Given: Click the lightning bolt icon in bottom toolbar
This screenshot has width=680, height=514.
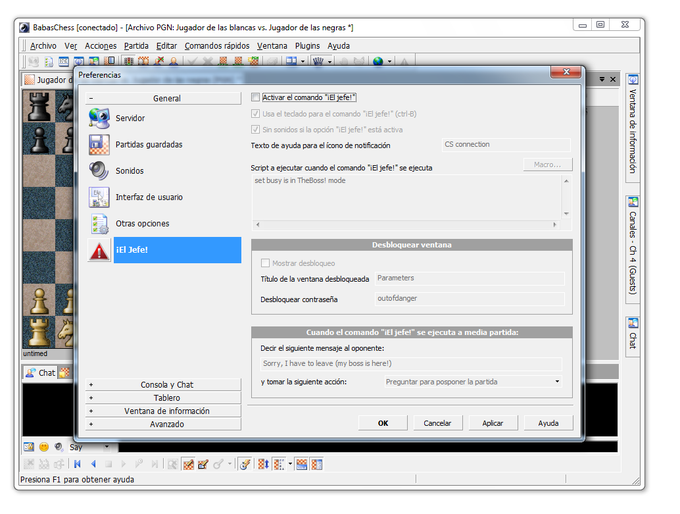Looking at the screenshot, I should click(245, 464).
